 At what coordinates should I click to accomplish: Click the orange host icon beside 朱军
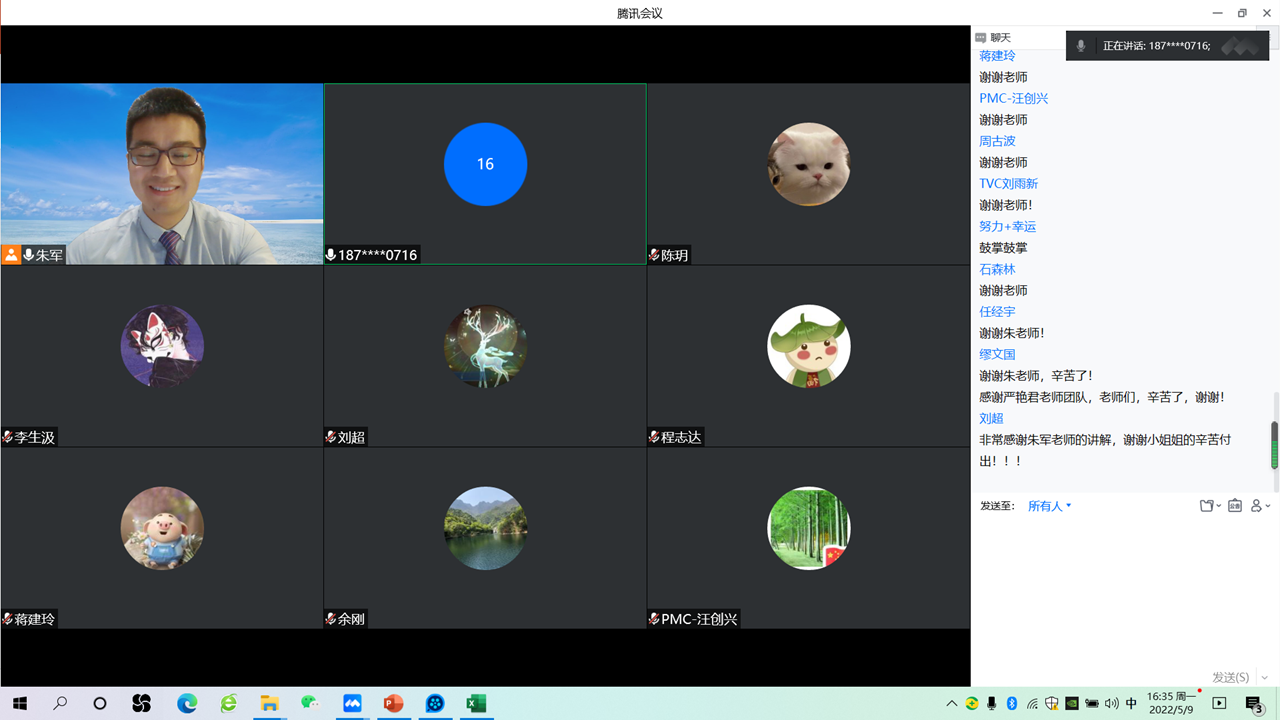click(x=11, y=255)
